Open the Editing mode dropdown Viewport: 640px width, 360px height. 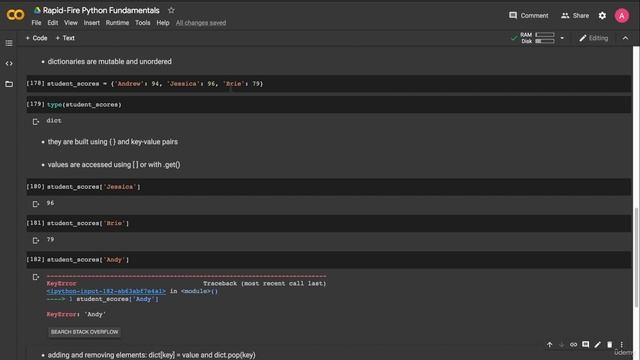click(x=593, y=38)
